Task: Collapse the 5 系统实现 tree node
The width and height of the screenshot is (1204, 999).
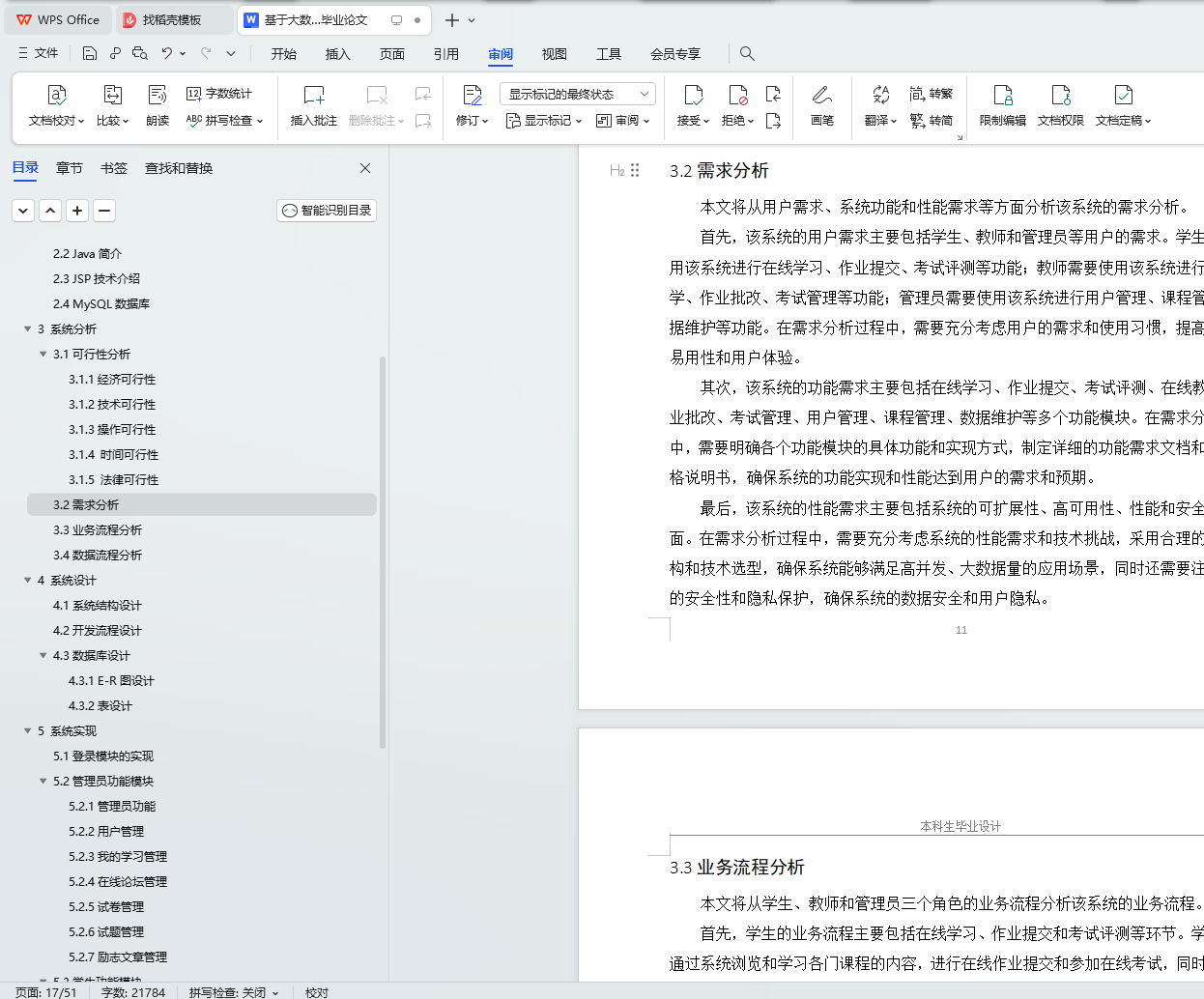Action: (x=28, y=730)
